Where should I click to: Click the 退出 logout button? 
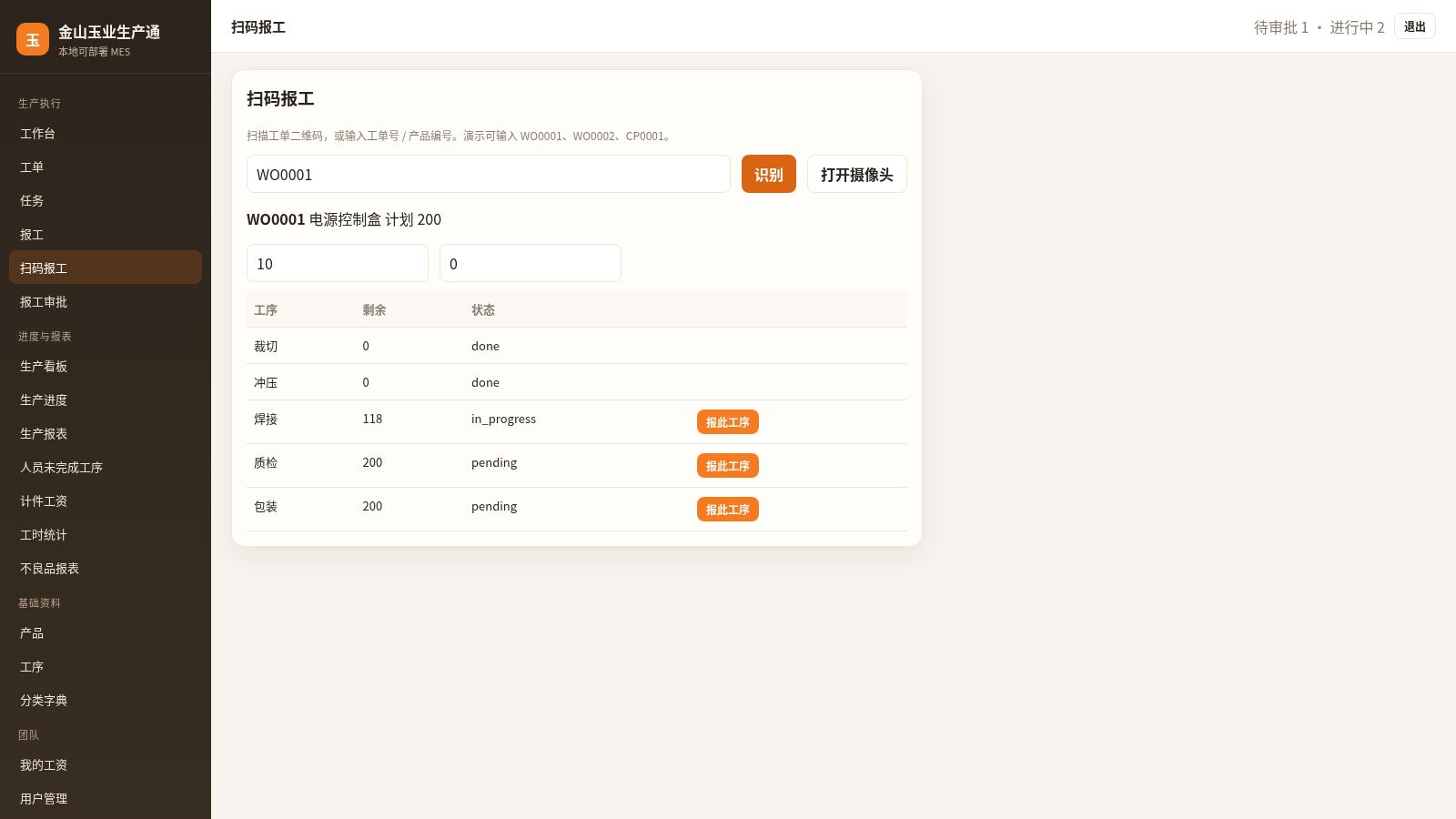(1414, 26)
